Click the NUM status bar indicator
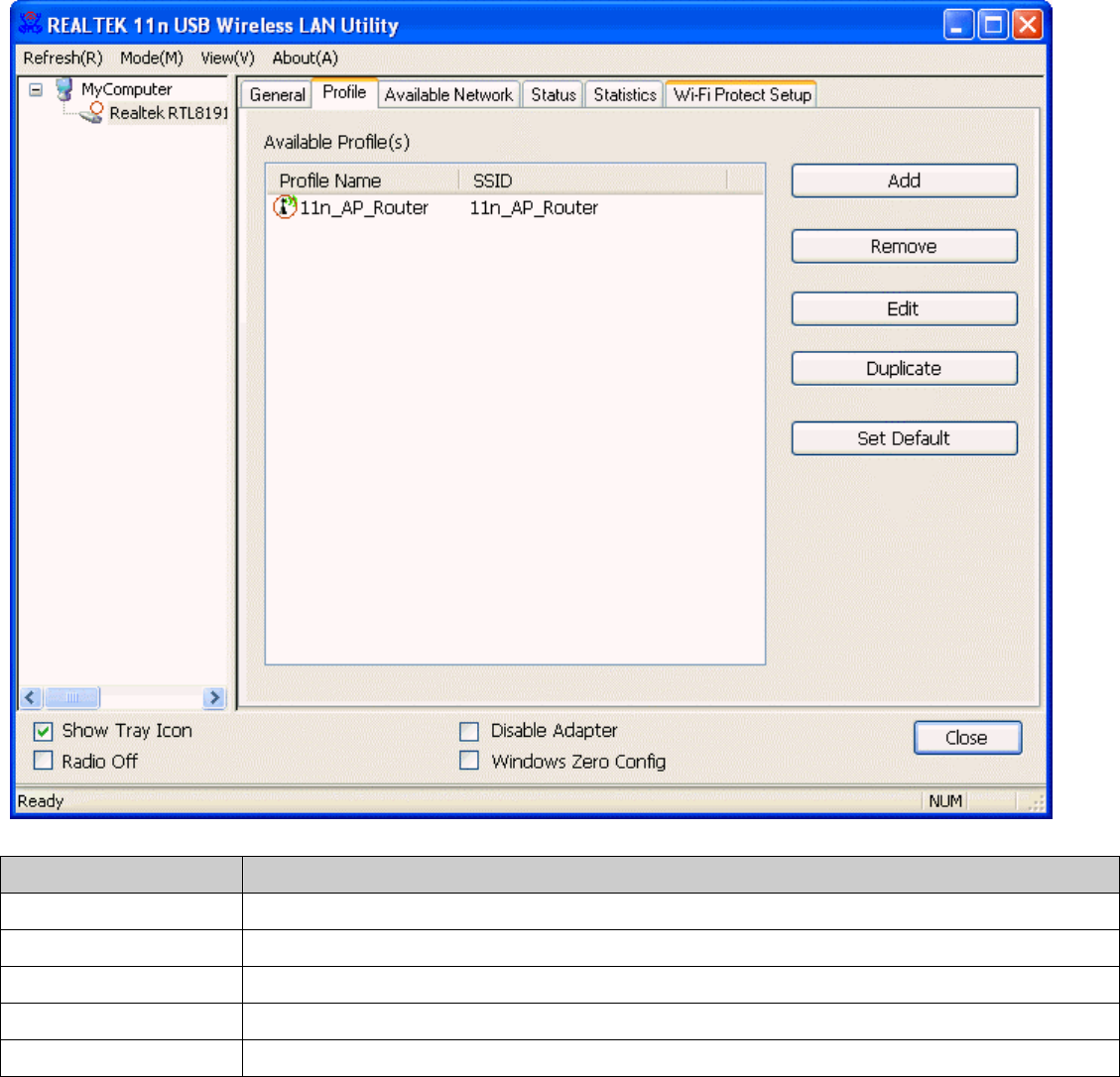The image size is (1120, 1077). (x=945, y=801)
